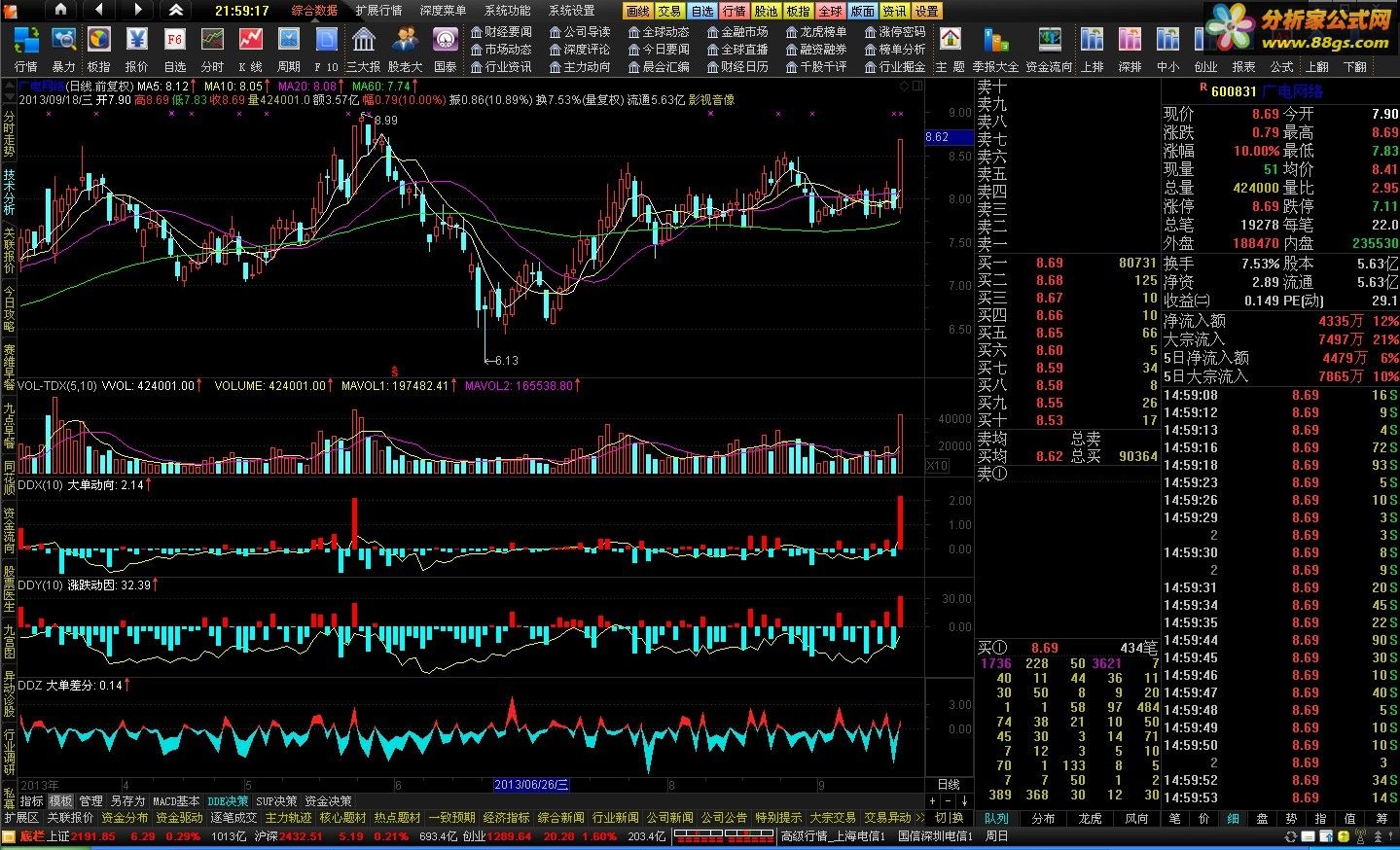Click the 画线 draw-line button

tap(638, 11)
